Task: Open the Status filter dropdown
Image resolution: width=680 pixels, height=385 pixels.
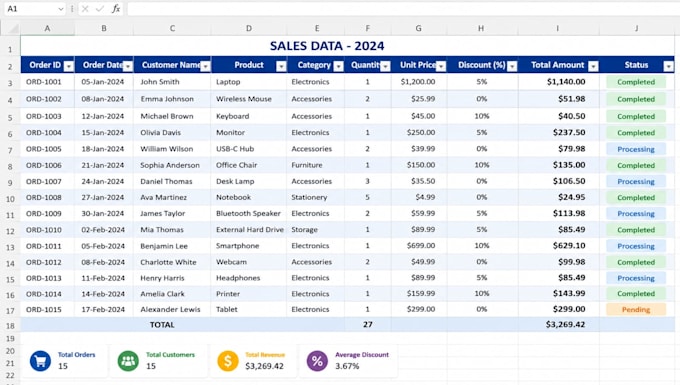Action: click(x=668, y=66)
